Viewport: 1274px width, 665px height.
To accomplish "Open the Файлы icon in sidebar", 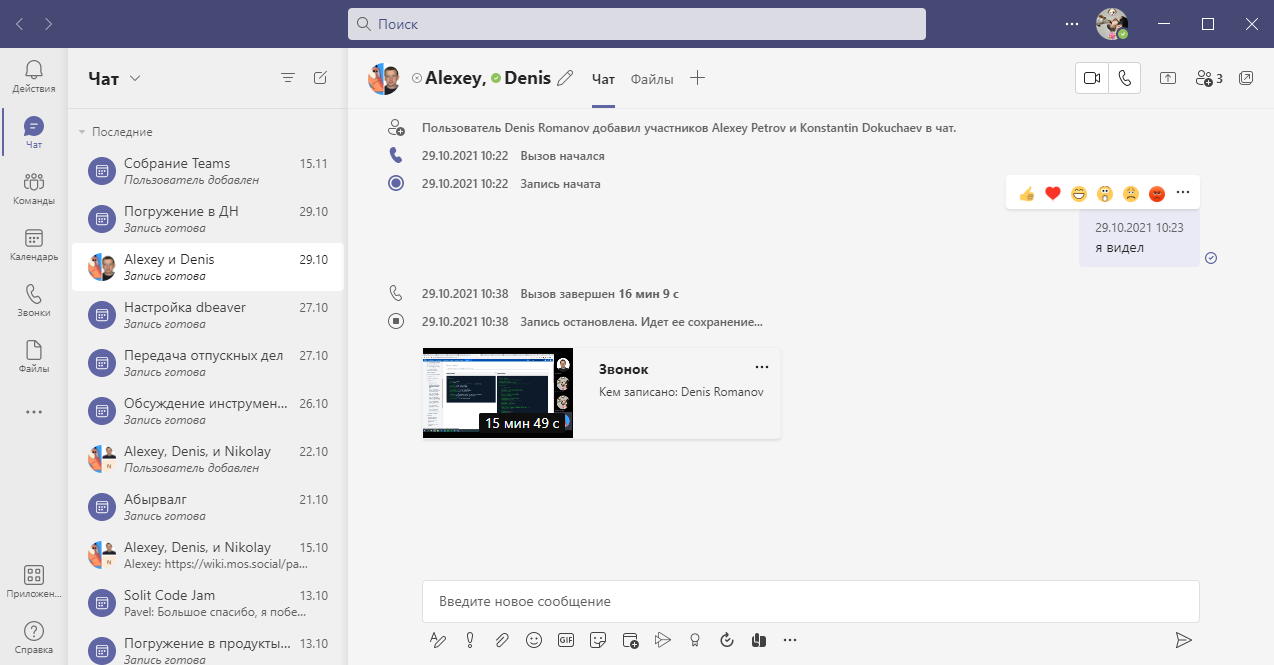I will click(x=34, y=356).
